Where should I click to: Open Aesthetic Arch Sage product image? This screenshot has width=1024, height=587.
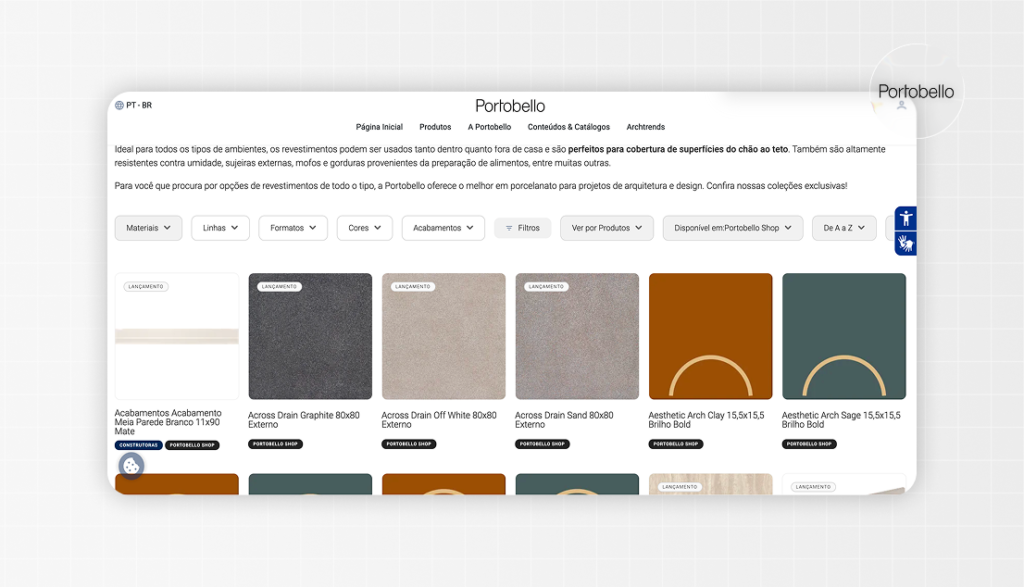(844, 336)
